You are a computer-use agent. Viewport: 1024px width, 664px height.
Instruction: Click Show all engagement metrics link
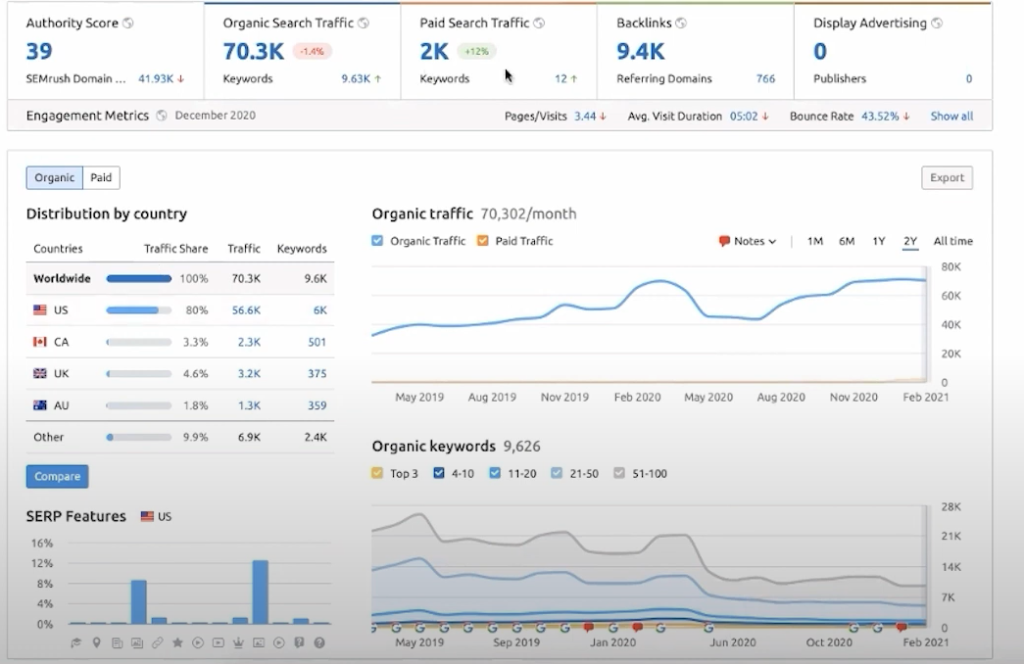point(951,116)
